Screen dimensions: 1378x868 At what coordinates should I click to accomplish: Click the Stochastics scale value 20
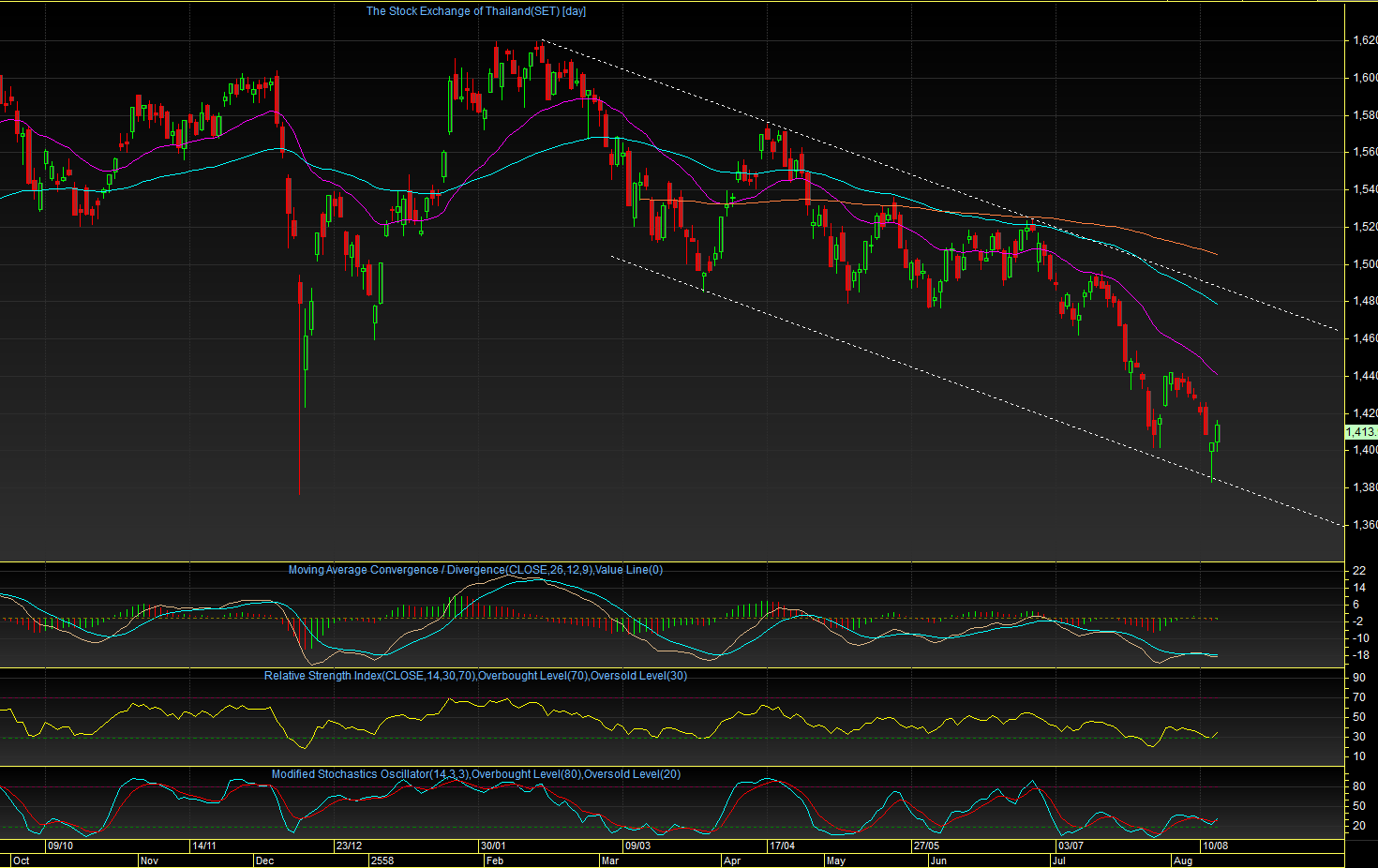point(1359,826)
